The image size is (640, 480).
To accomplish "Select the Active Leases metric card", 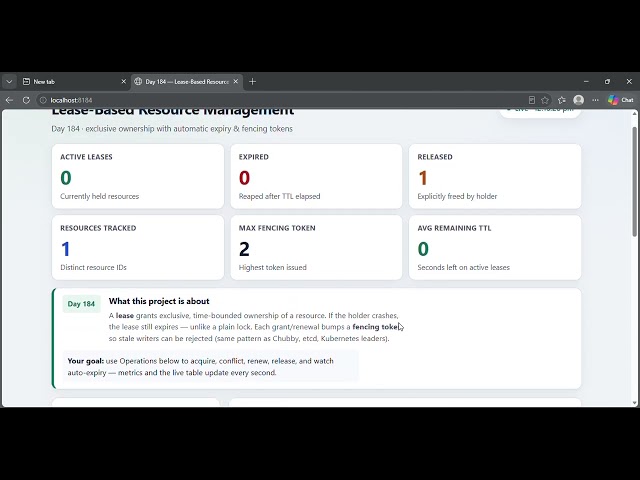I will pyautogui.click(x=138, y=176).
